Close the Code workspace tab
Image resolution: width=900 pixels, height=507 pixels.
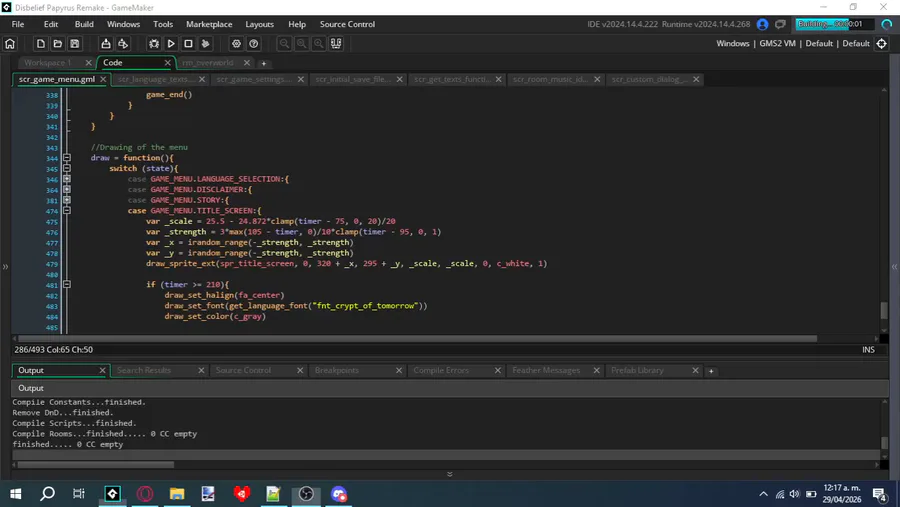point(168,63)
